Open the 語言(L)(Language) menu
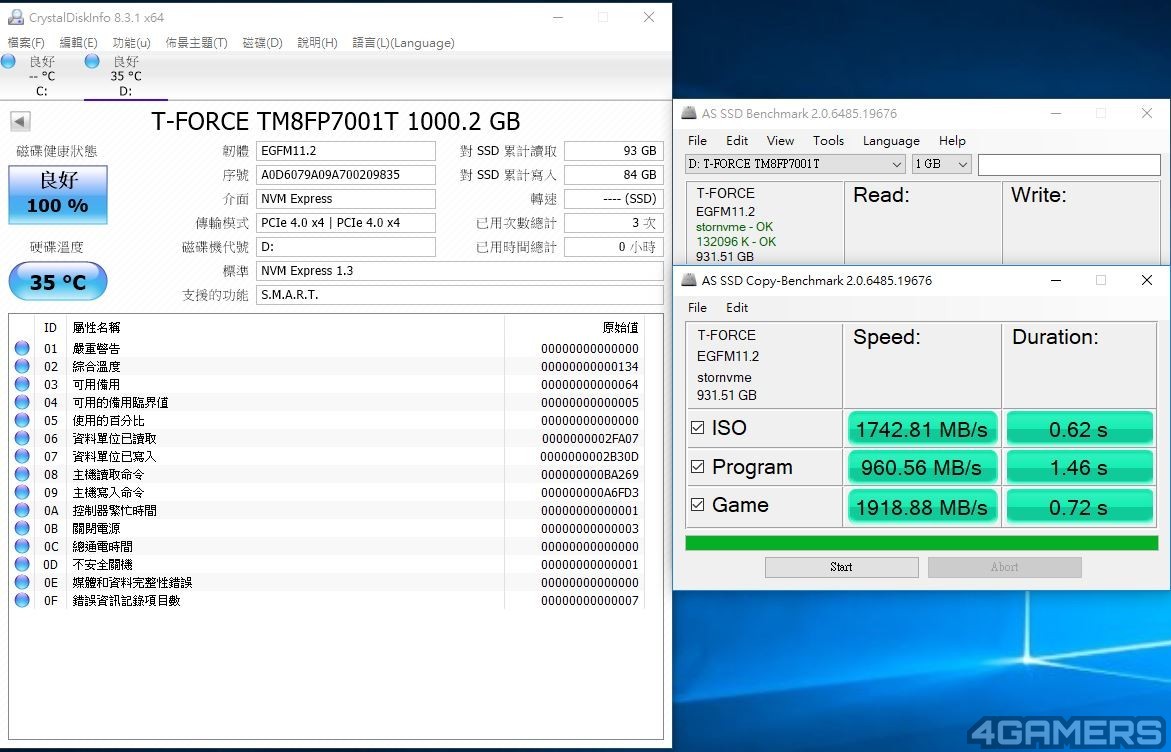This screenshot has height=752, width=1171. [x=403, y=43]
